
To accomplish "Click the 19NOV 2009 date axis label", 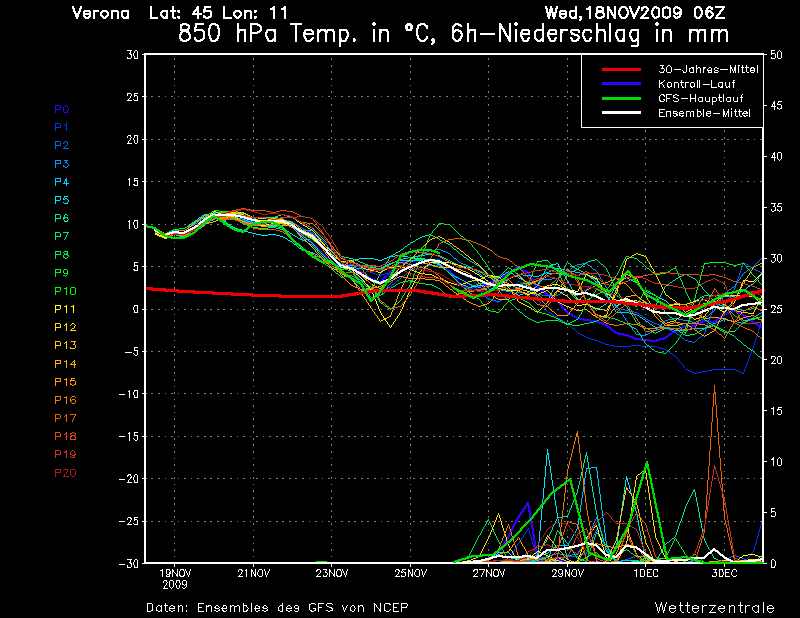I will [x=175, y=577].
